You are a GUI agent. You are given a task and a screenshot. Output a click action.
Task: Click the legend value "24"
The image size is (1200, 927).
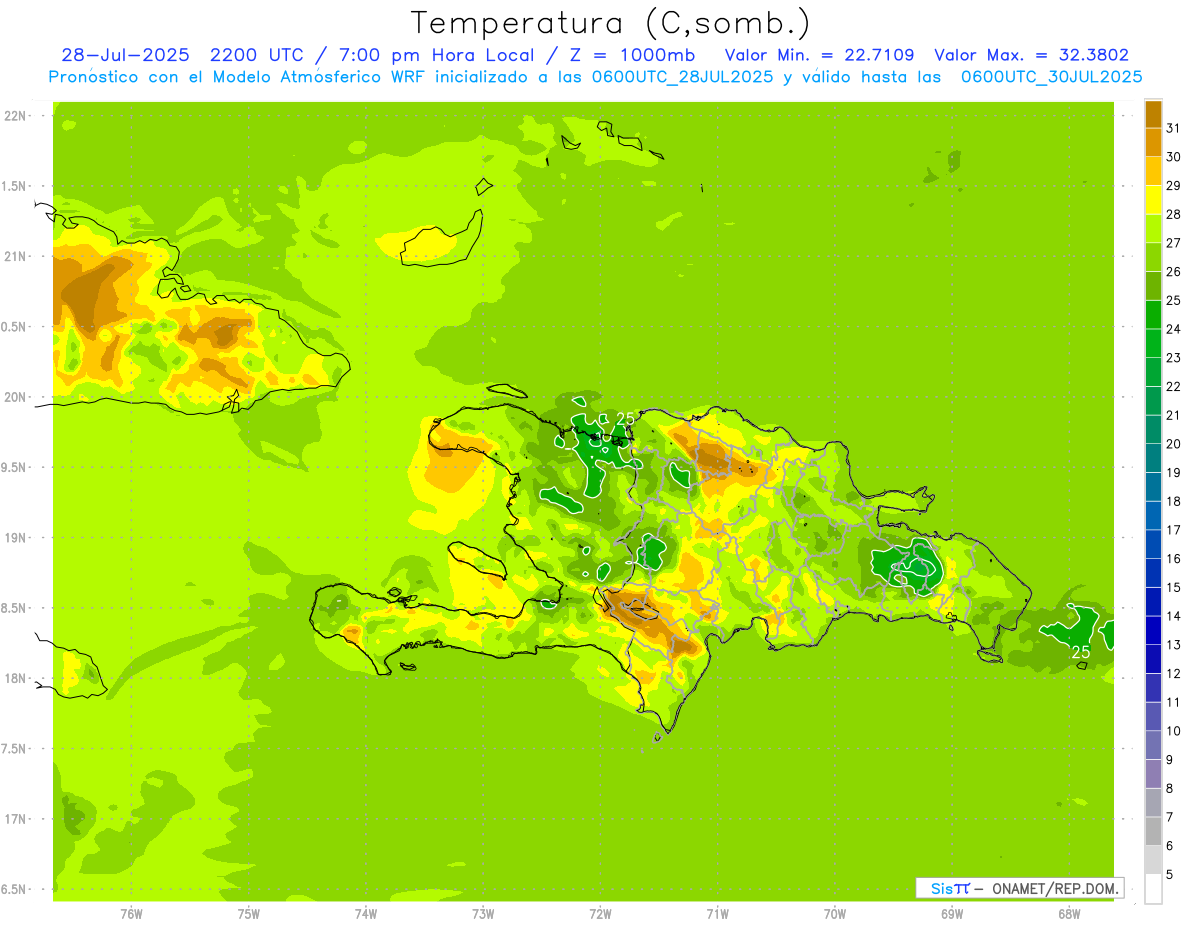pyautogui.click(x=1173, y=329)
